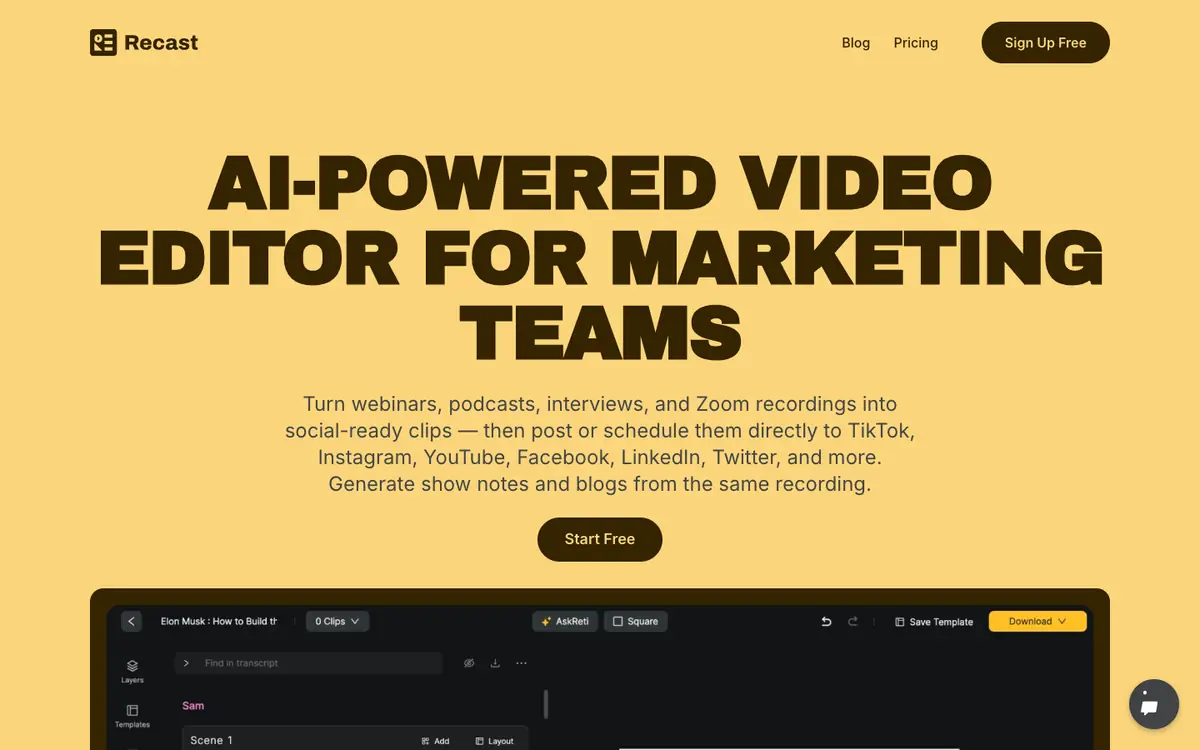Click Add in the Scene 1 row
The width and height of the screenshot is (1200, 750).
436,741
